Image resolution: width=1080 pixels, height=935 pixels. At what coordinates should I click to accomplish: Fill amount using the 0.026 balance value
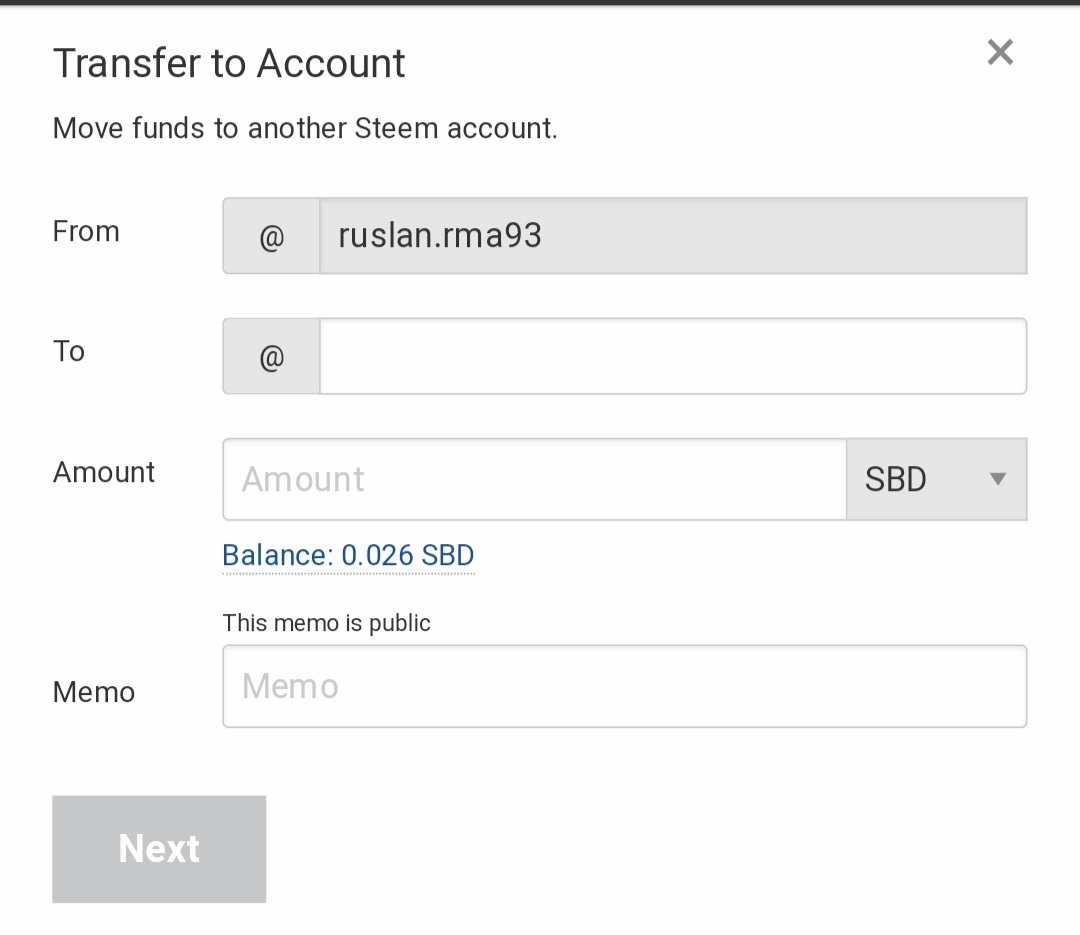(408, 556)
